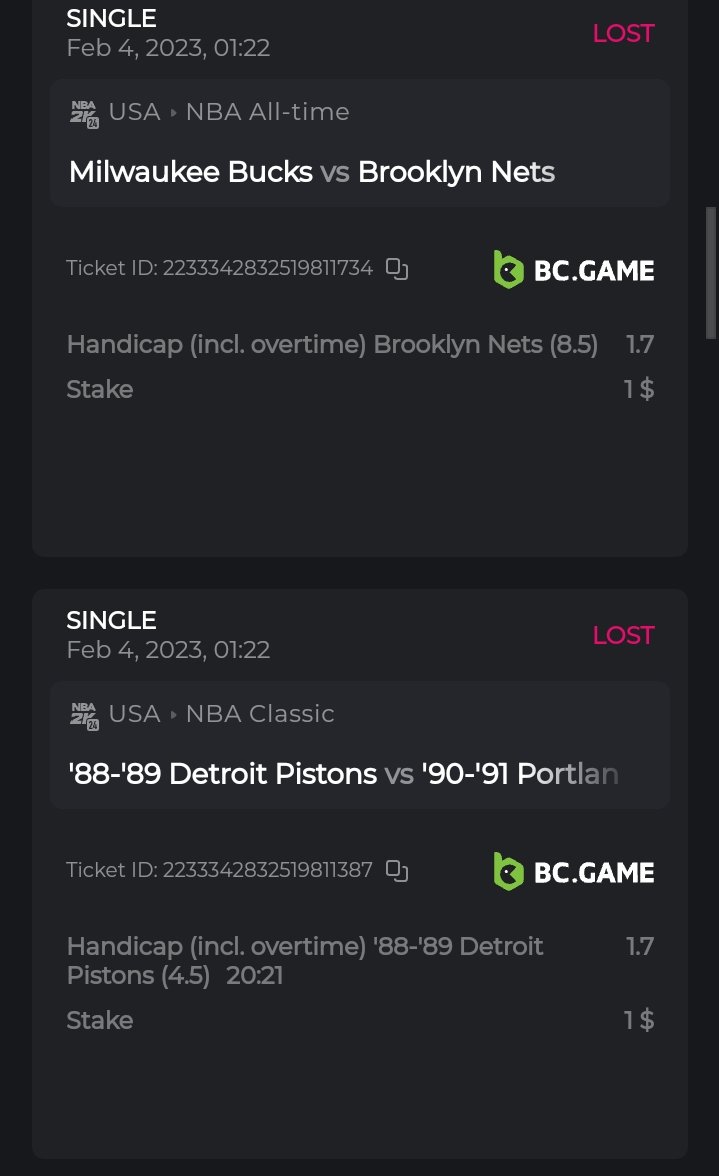Select ticket ID text ending 1387
This screenshot has width=719, height=1176.
point(219,870)
